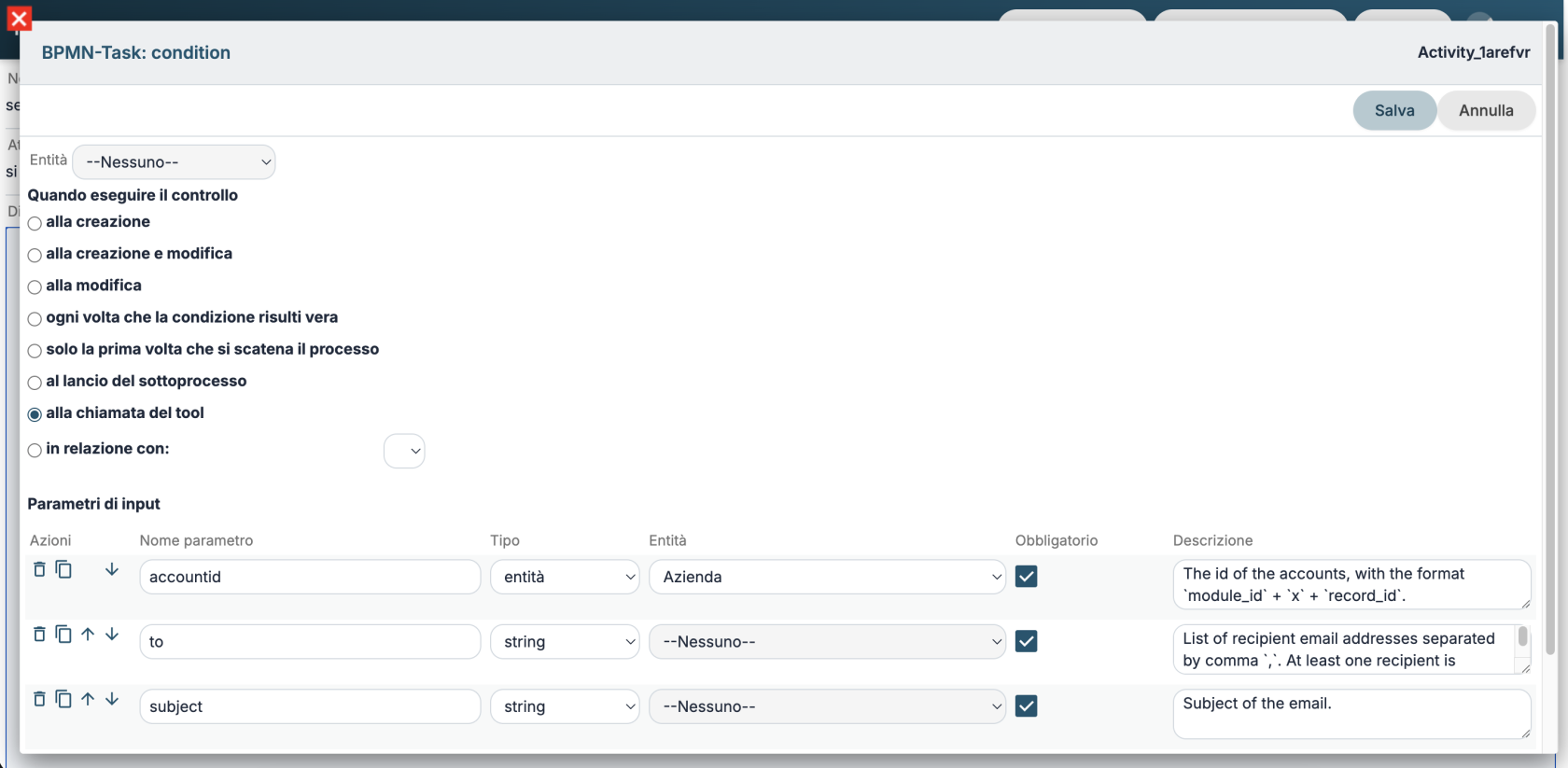Viewport: 1568px width, 768px height.
Task: Delete the subject parameter row
Action: (39, 699)
